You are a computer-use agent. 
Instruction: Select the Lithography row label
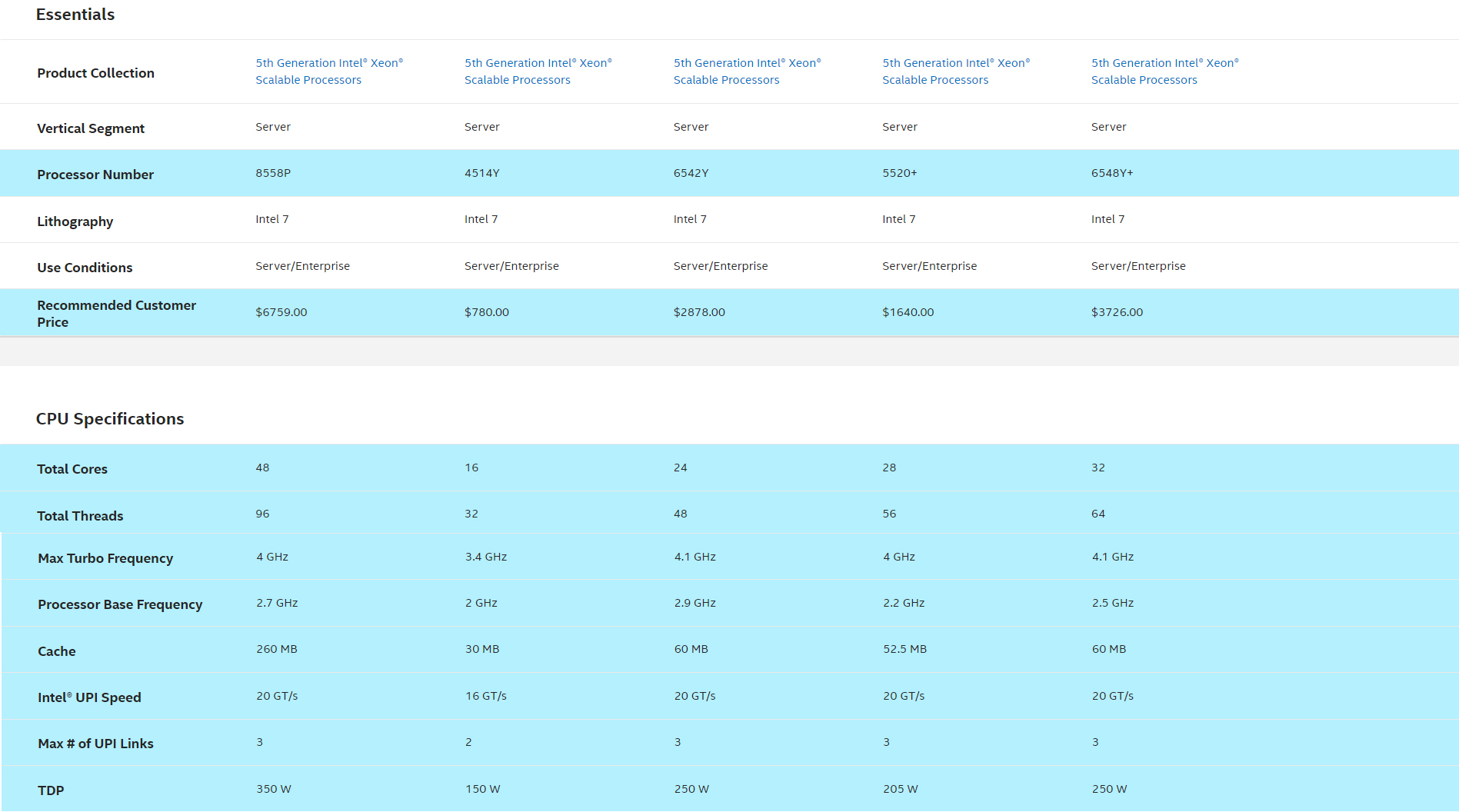click(75, 221)
